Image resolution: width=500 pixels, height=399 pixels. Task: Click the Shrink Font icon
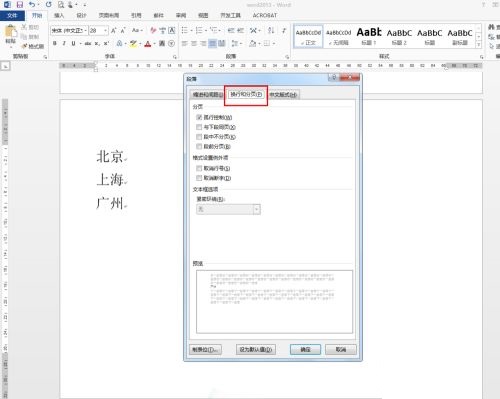(x=123, y=31)
